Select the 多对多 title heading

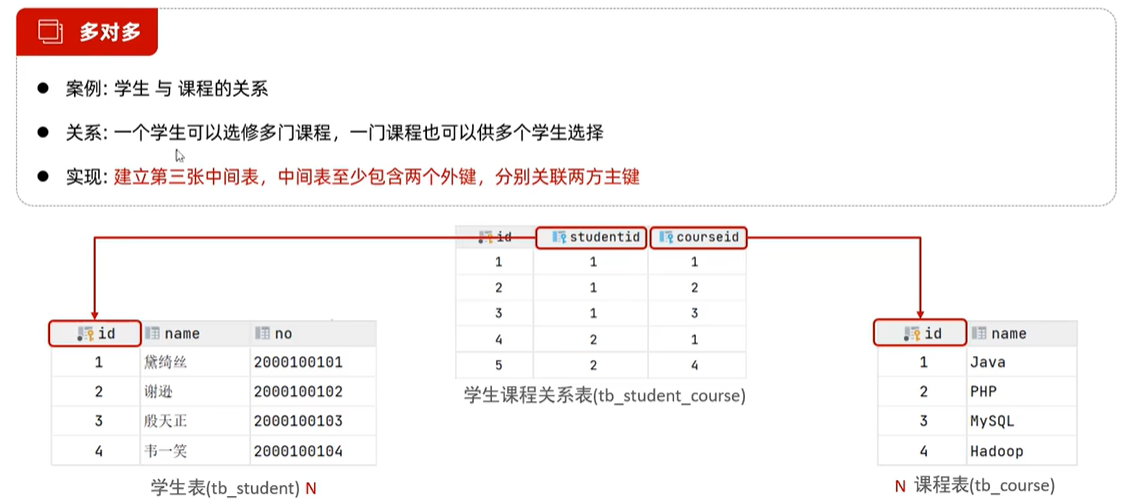pos(110,32)
